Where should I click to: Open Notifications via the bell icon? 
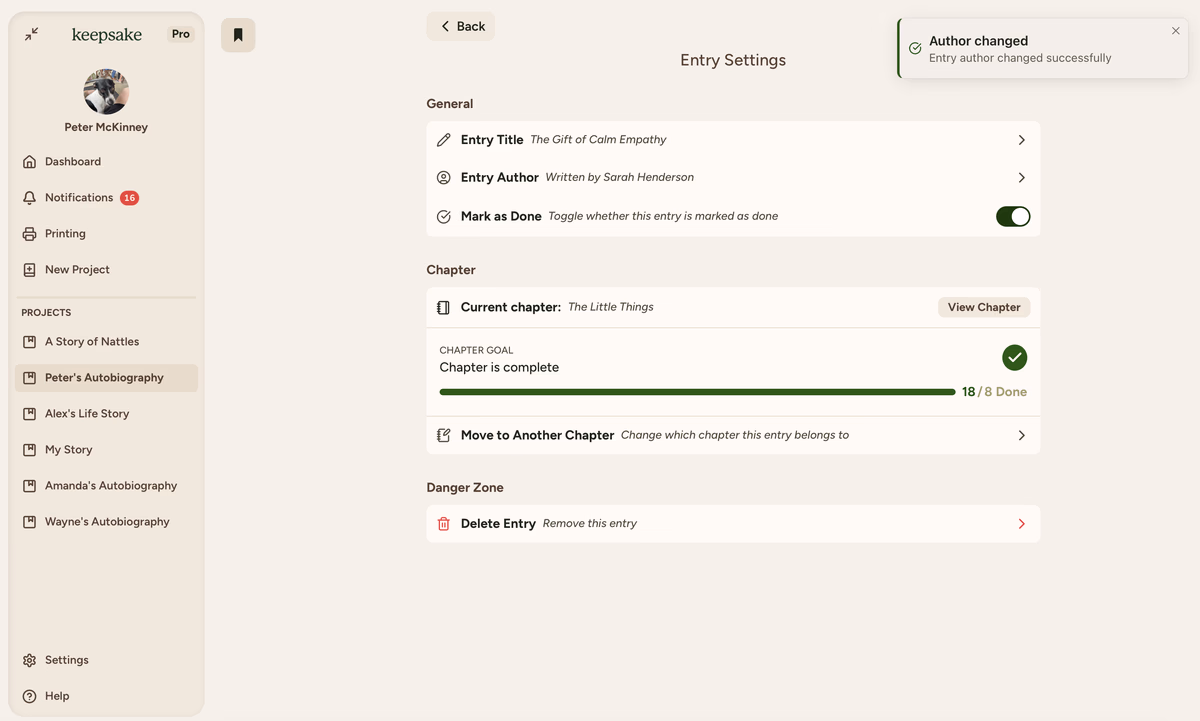[30, 198]
